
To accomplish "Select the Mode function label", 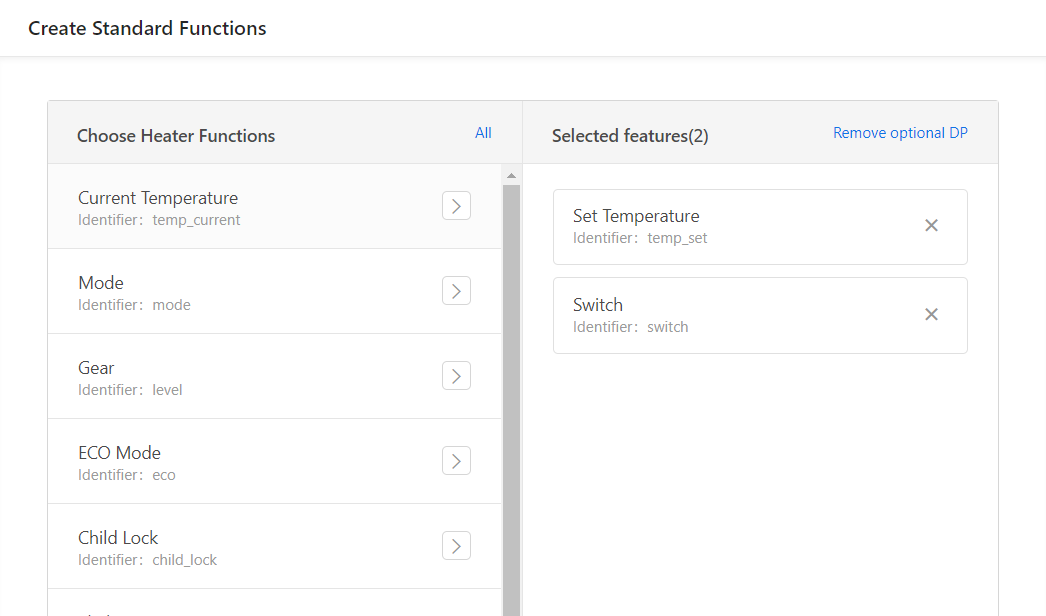I will pyautogui.click(x=101, y=283).
